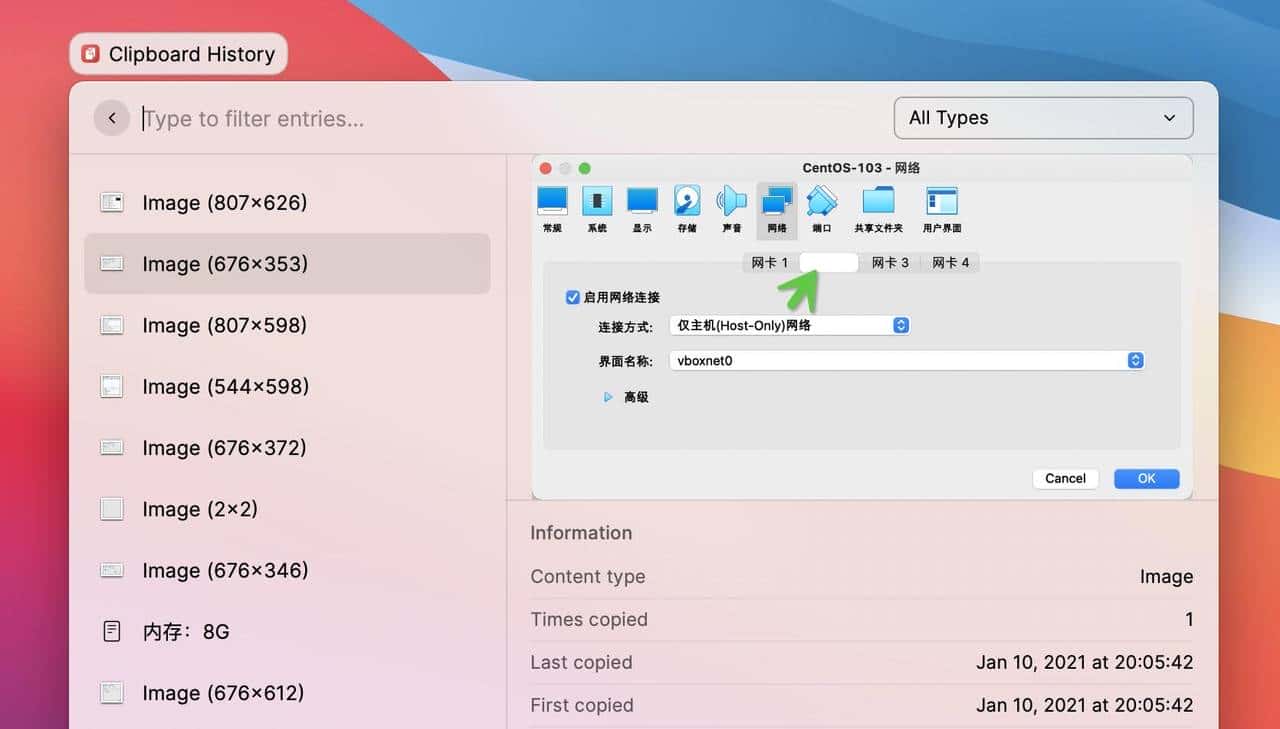Disable the 启用网络连接 checkbox
Viewport: 1280px width, 729px height.
pos(572,296)
